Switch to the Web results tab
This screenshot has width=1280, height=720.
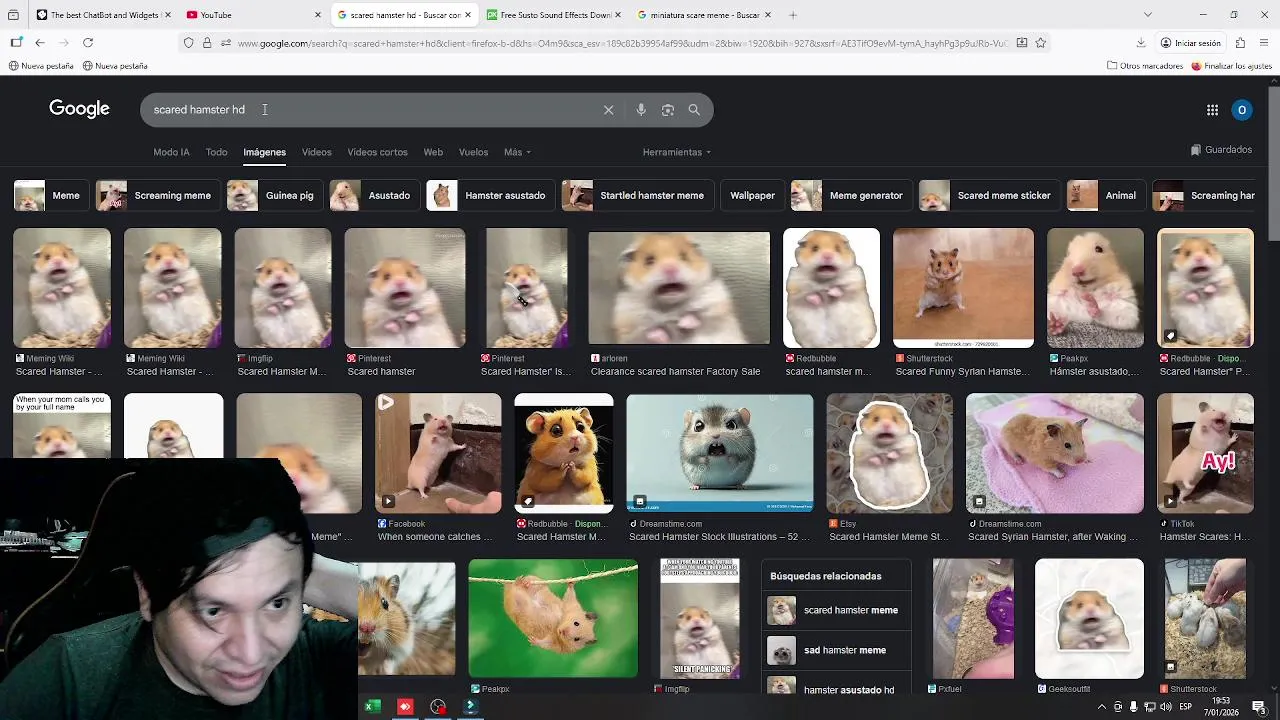pos(433,152)
